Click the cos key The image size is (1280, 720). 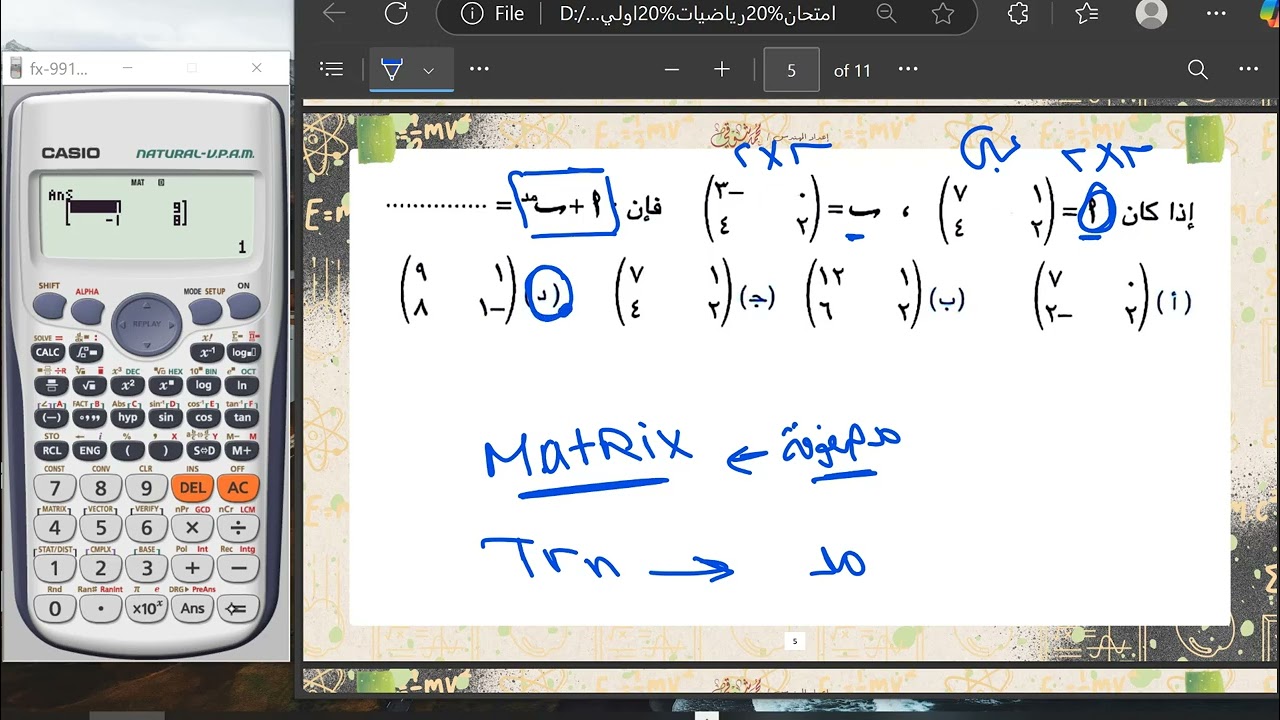click(x=204, y=418)
